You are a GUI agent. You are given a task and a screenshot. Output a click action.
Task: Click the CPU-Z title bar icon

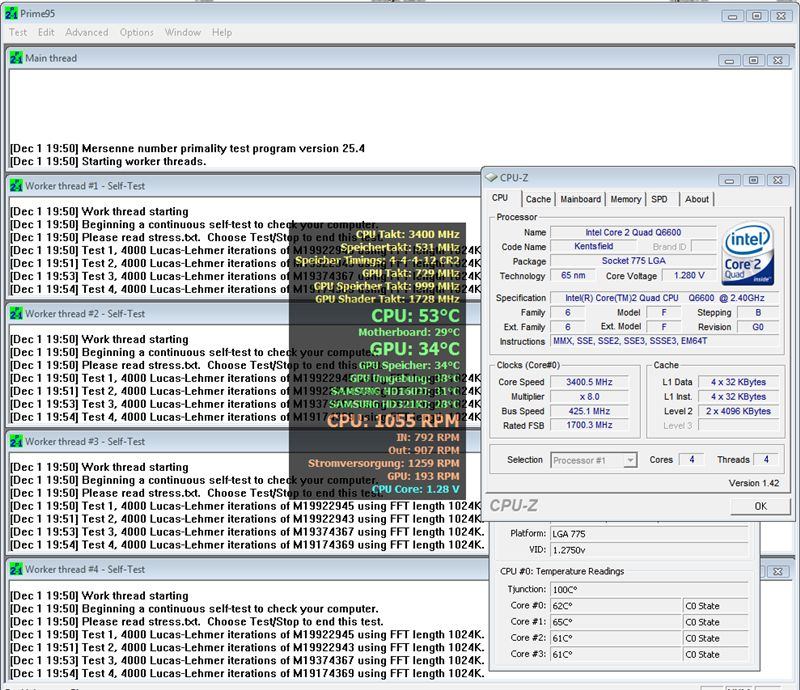pos(491,178)
